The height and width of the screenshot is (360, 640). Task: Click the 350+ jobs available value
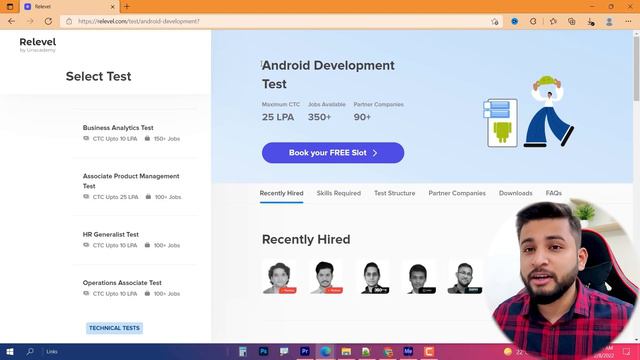(x=320, y=117)
